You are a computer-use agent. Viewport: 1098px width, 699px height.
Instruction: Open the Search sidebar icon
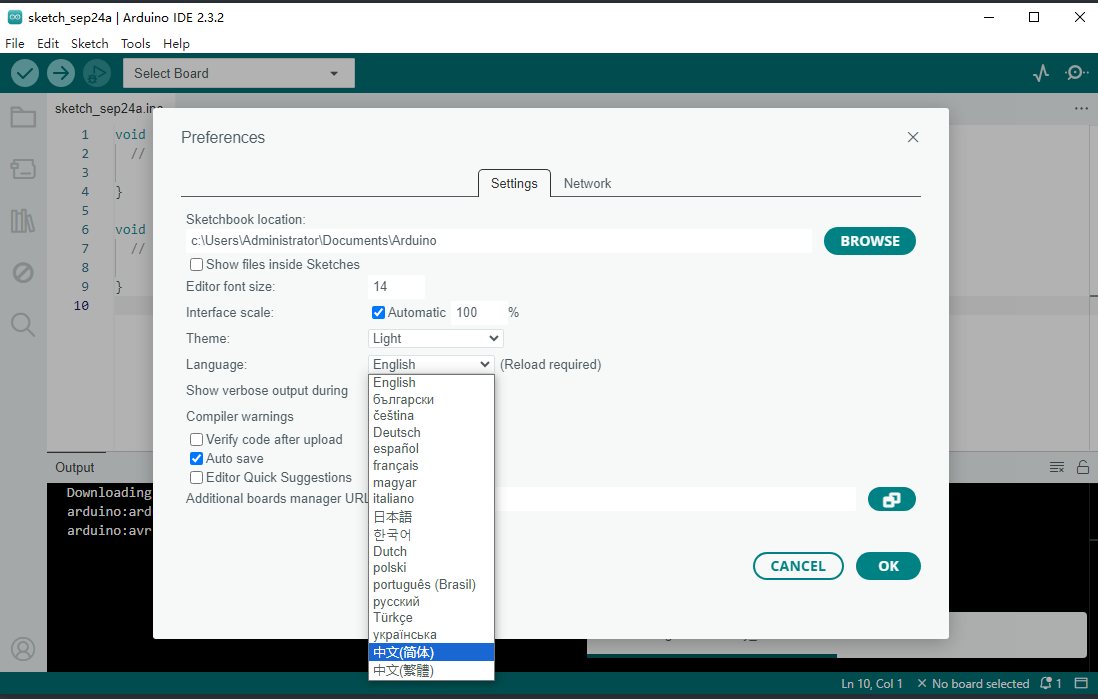click(x=23, y=324)
